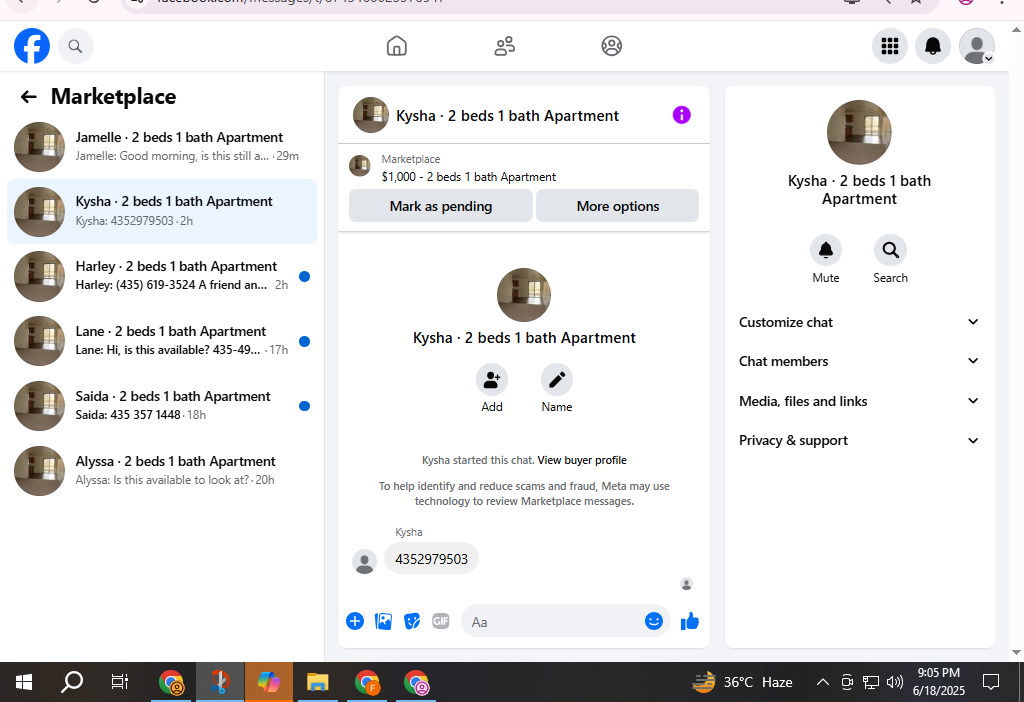Expand Privacy & support section
The height and width of the screenshot is (702, 1024).
[x=859, y=440]
